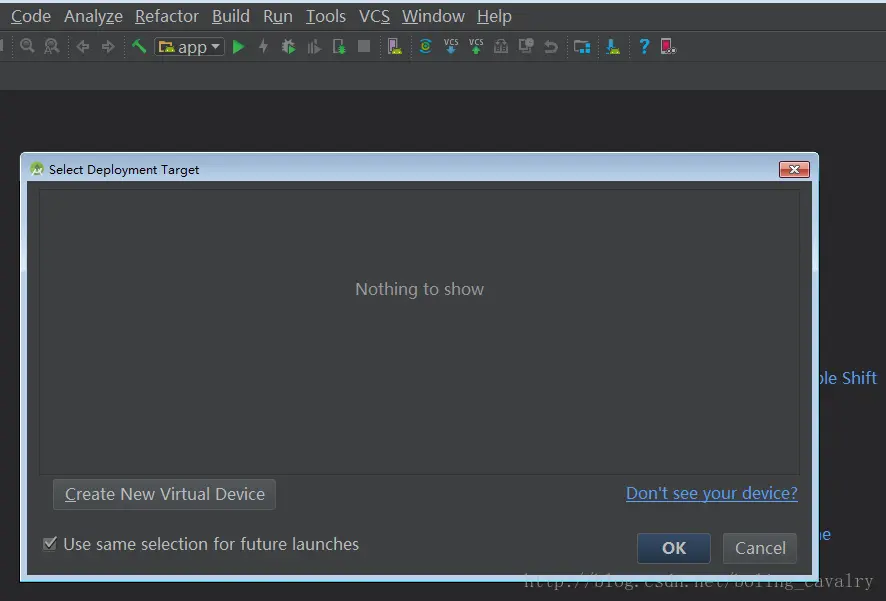Screen dimensions: 886x601
Task: Open the Window menu
Action: point(433,16)
